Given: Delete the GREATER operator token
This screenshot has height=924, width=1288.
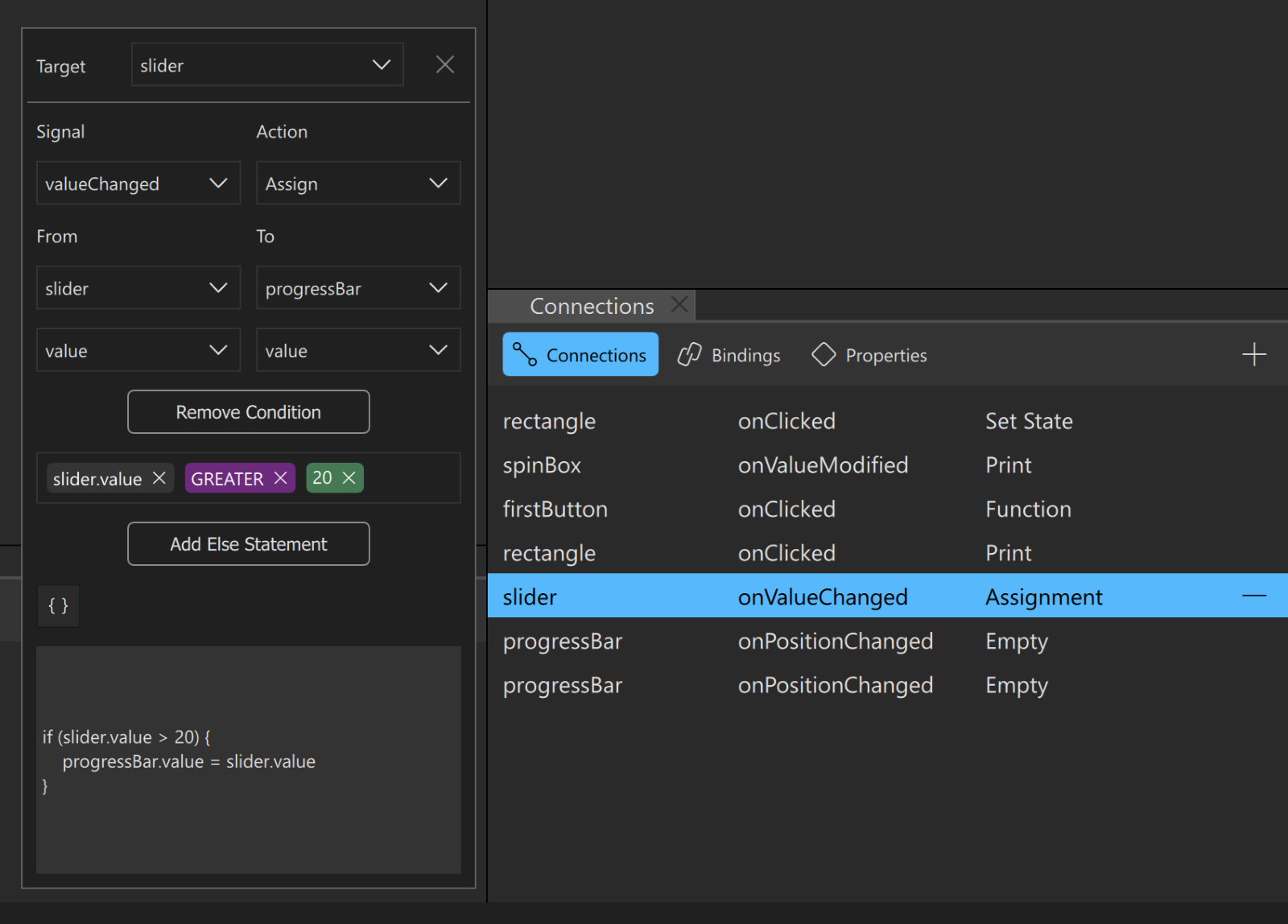Looking at the screenshot, I should [x=280, y=478].
